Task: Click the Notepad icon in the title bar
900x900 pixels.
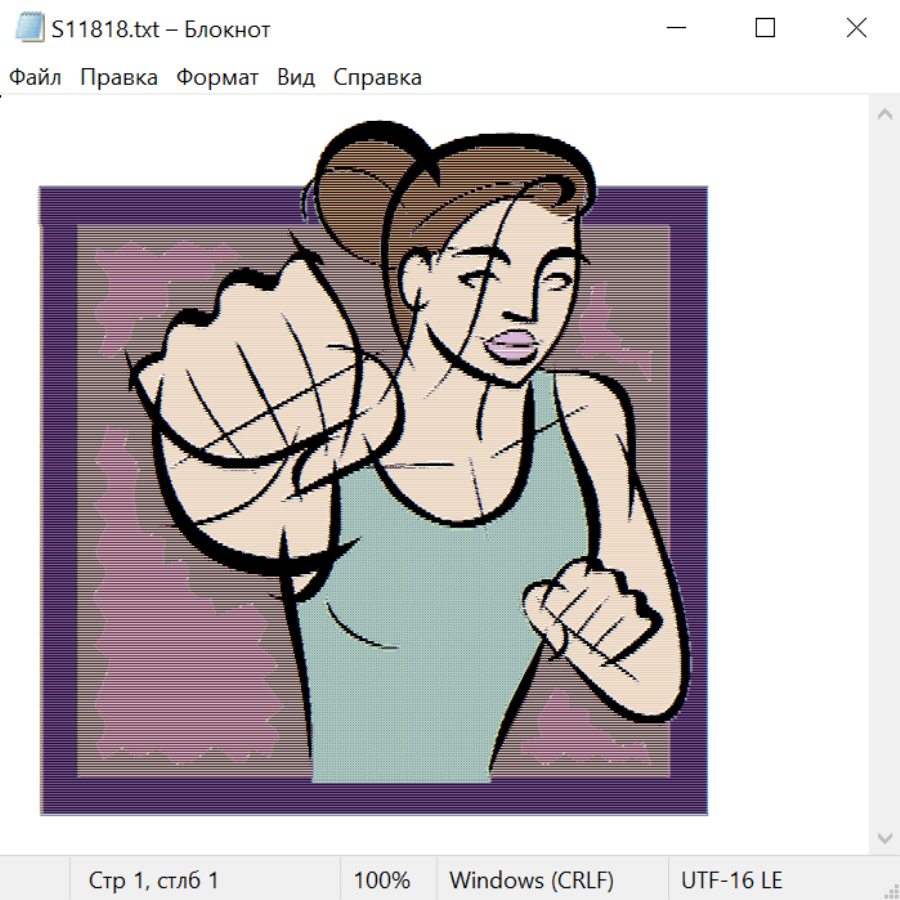Action: pos(29,28)
